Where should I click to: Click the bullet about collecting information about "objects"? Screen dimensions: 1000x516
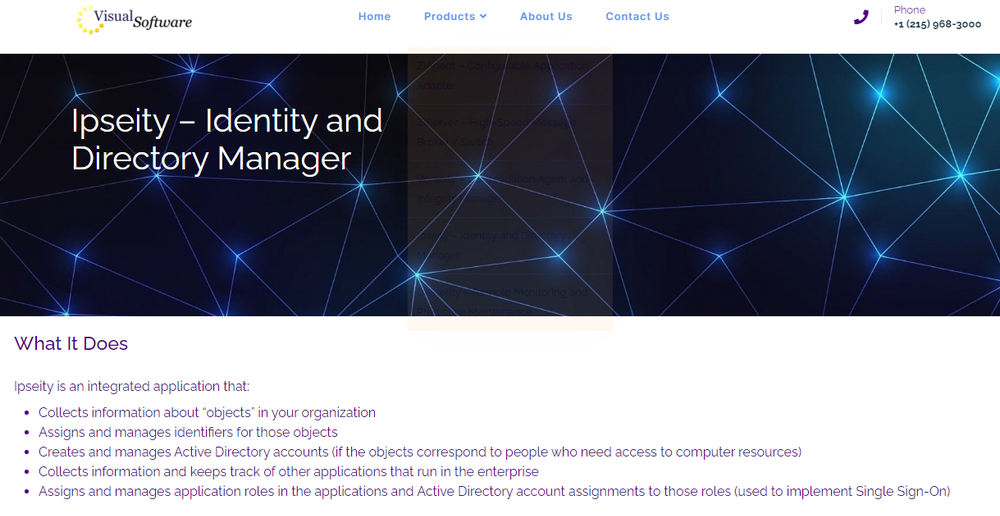(207, 413)
